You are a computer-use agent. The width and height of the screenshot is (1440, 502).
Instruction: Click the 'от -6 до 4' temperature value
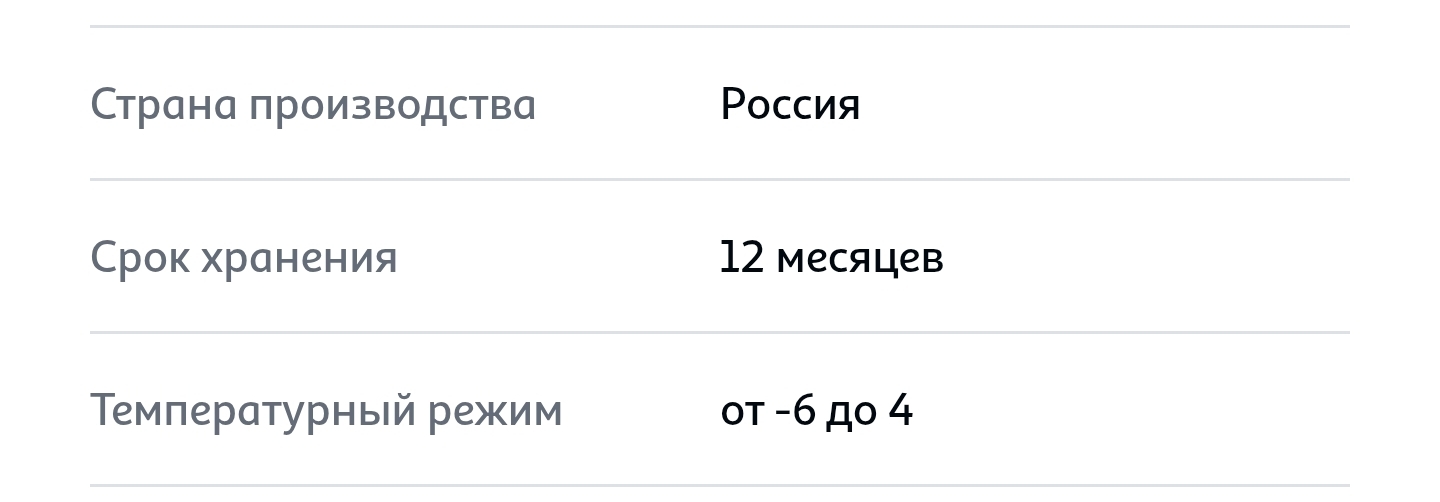tap(817, 411)
